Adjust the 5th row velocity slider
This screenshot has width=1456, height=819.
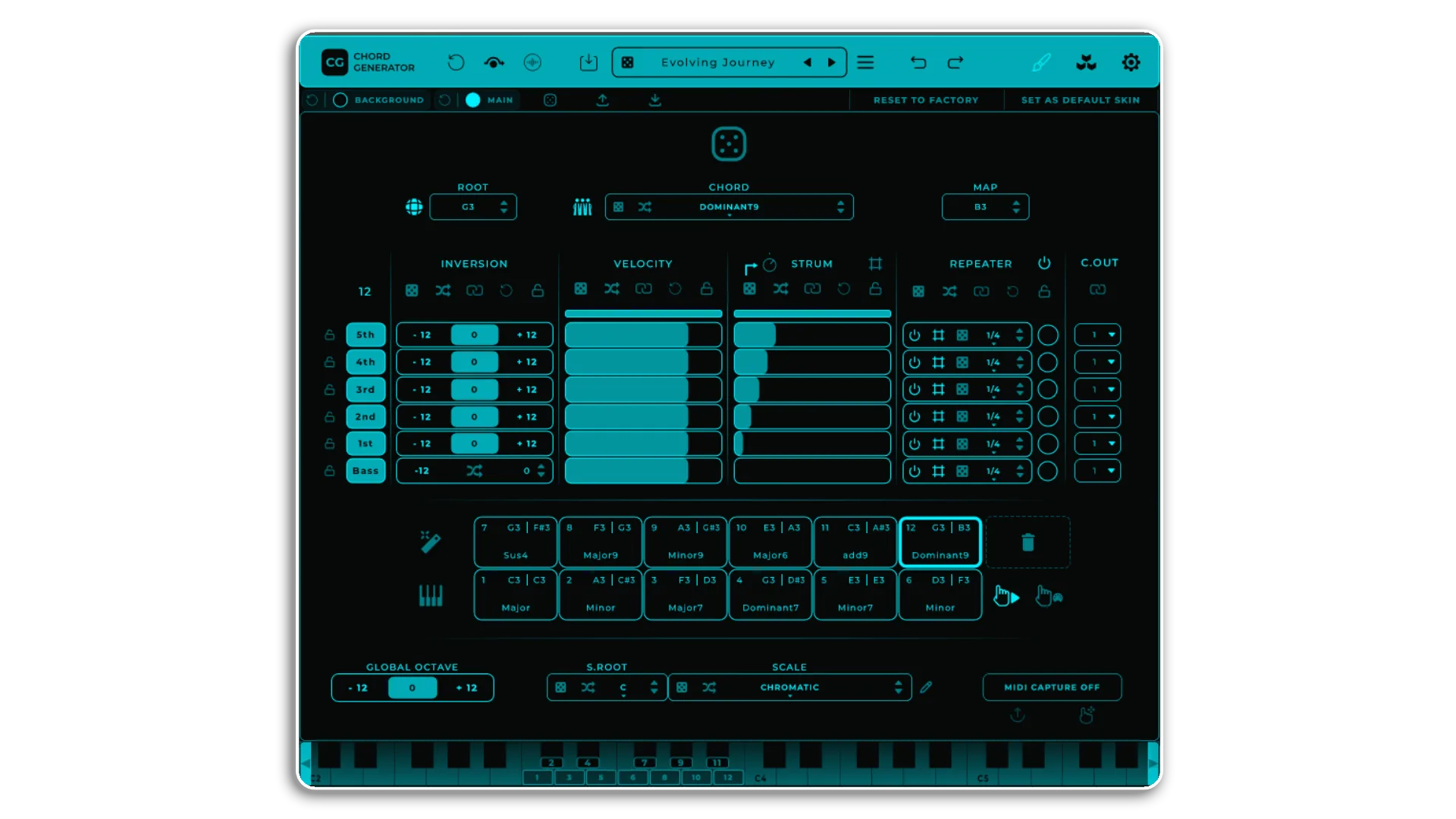point(643,334)
